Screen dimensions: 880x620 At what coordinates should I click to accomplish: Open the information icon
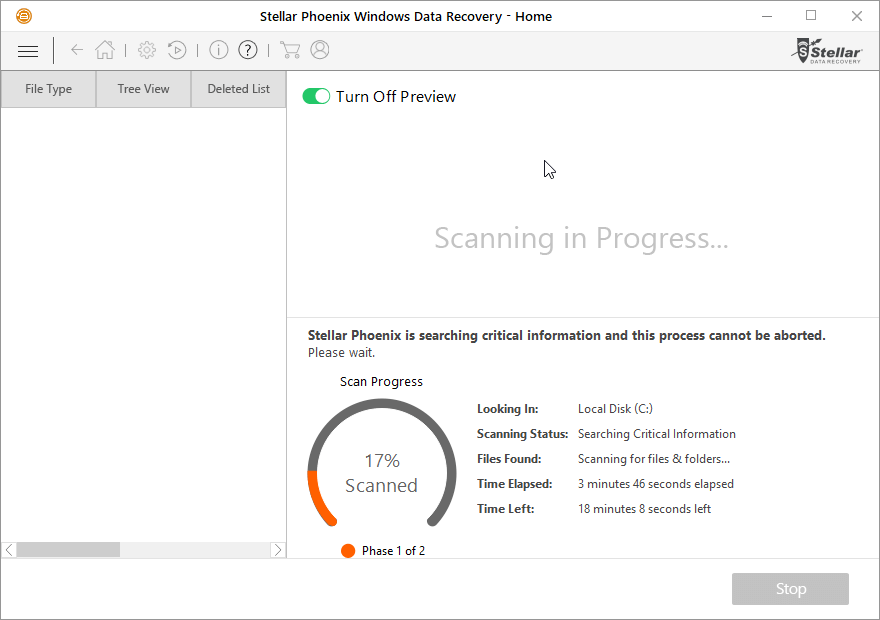tap(219, 50)
